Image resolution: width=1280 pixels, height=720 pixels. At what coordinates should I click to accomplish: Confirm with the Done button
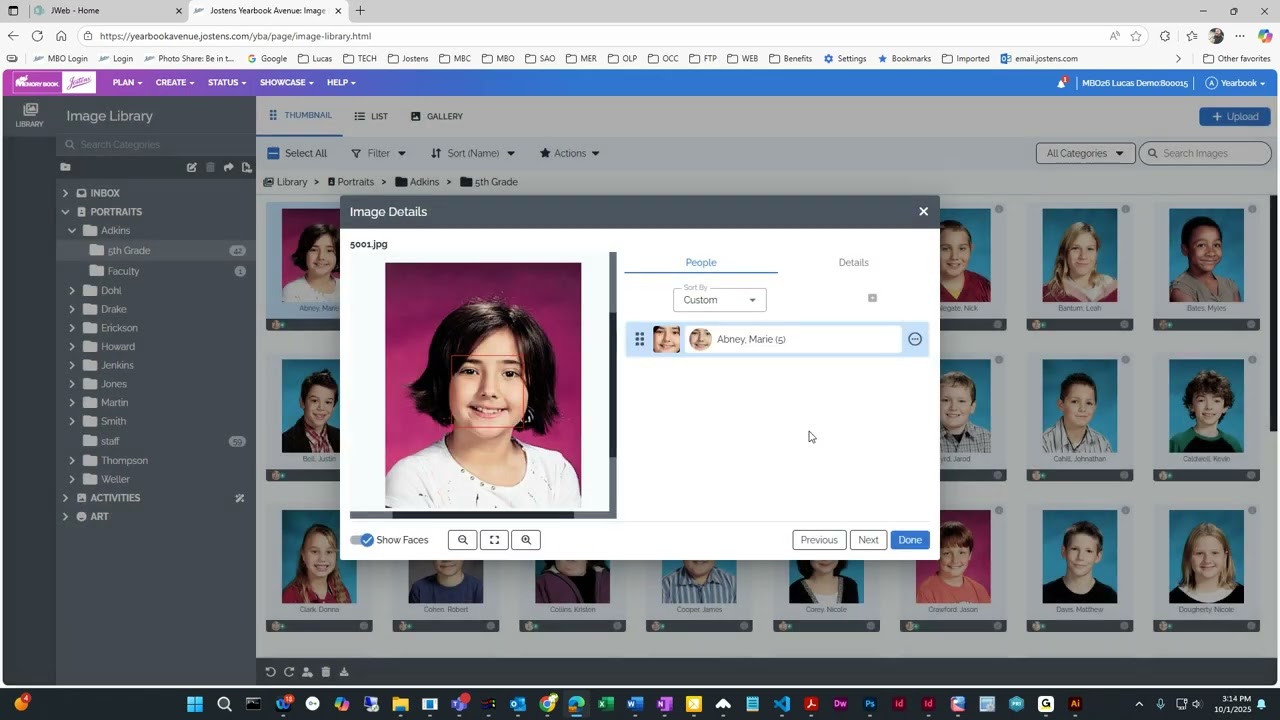point(910,540)
